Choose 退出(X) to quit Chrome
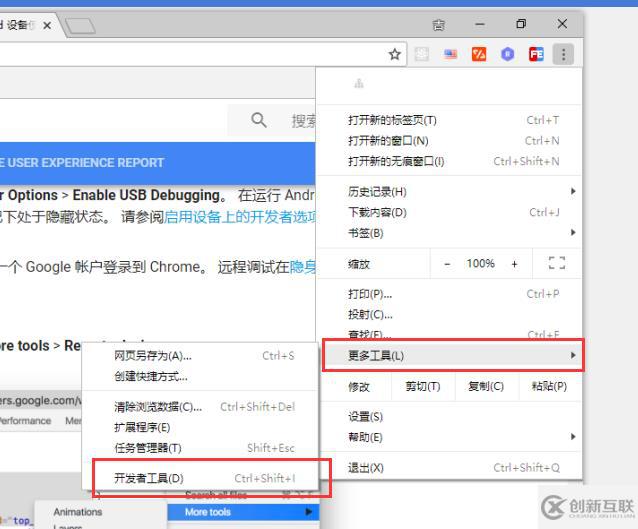Screen dimensions: 638x529 click(449, 468)
